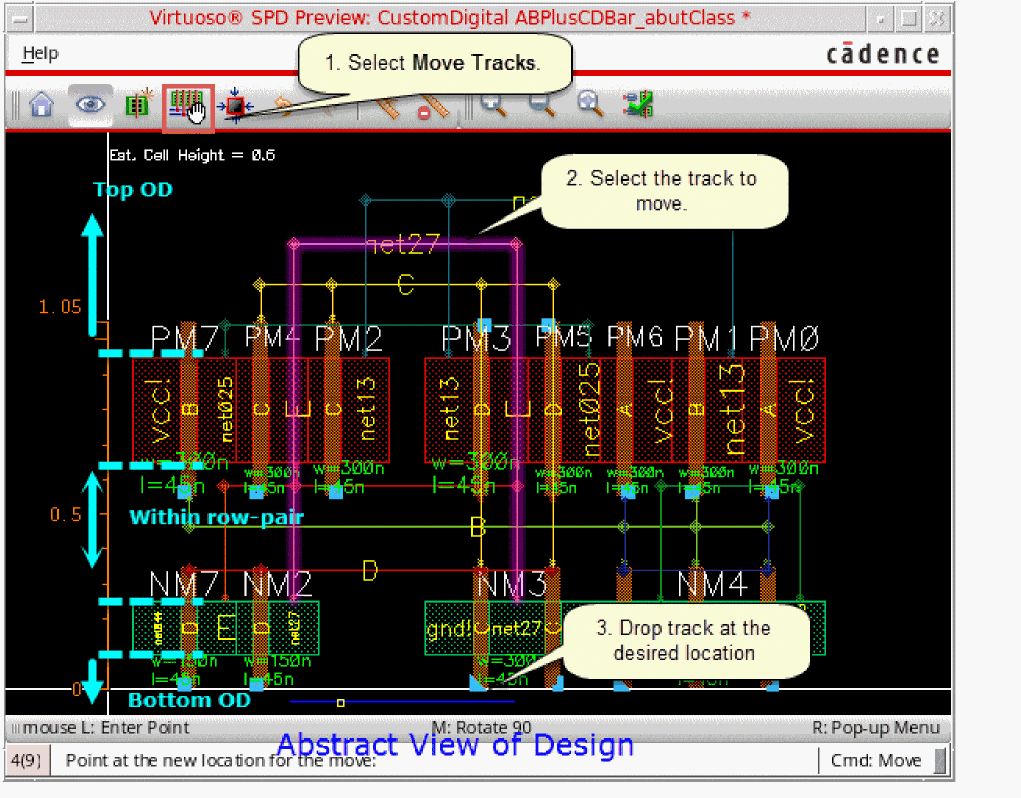Viewport: 1021px width, 798px height.
Task: Click the ruler icon with red minus
Action: [x=434, y=108]
